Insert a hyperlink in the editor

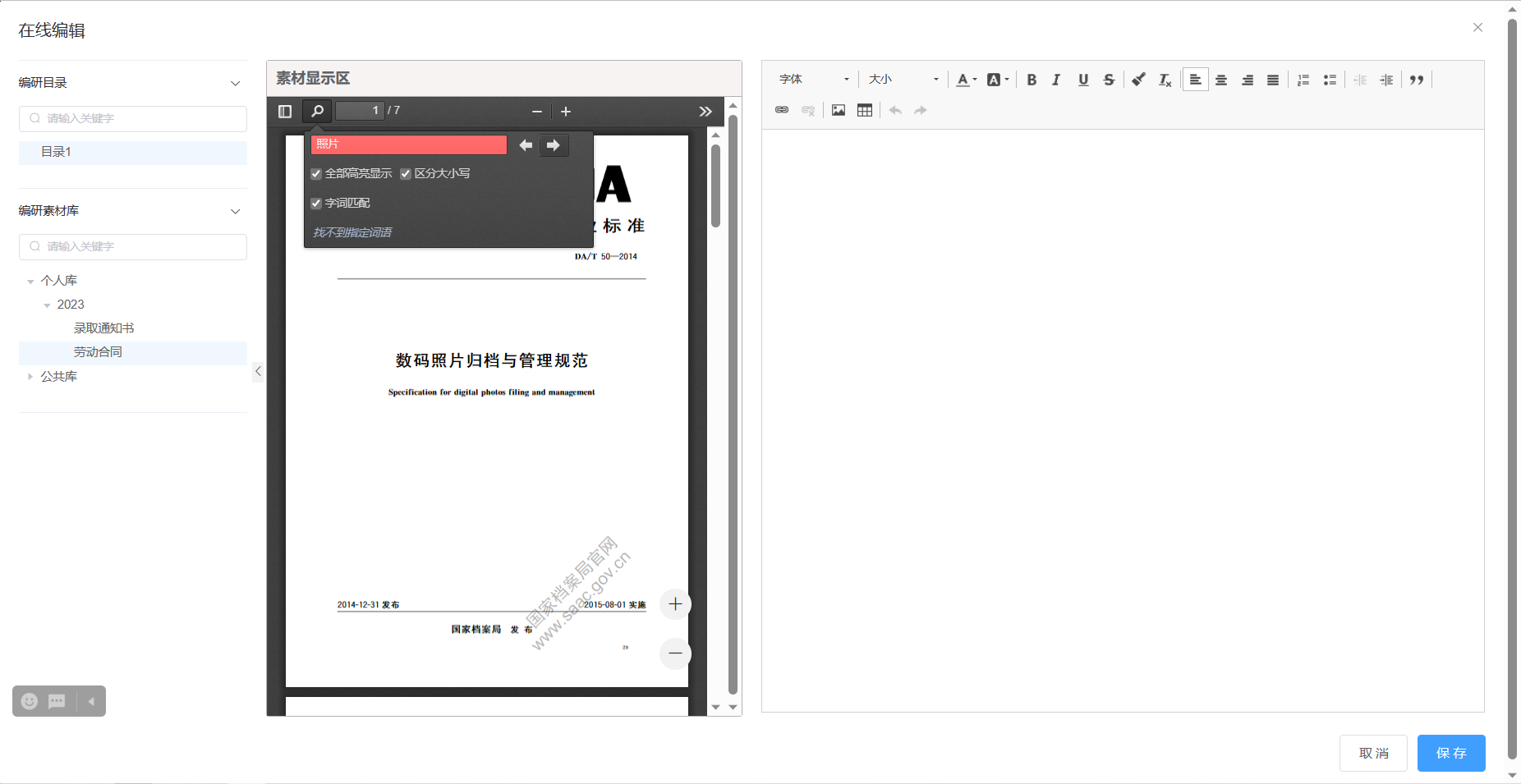click(782, 110)
